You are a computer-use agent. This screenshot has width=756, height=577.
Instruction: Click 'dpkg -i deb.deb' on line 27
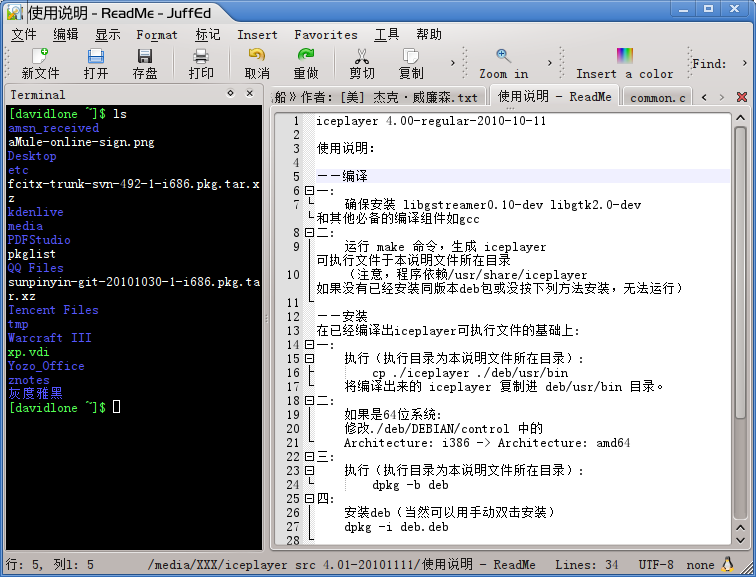coord(396,526)
